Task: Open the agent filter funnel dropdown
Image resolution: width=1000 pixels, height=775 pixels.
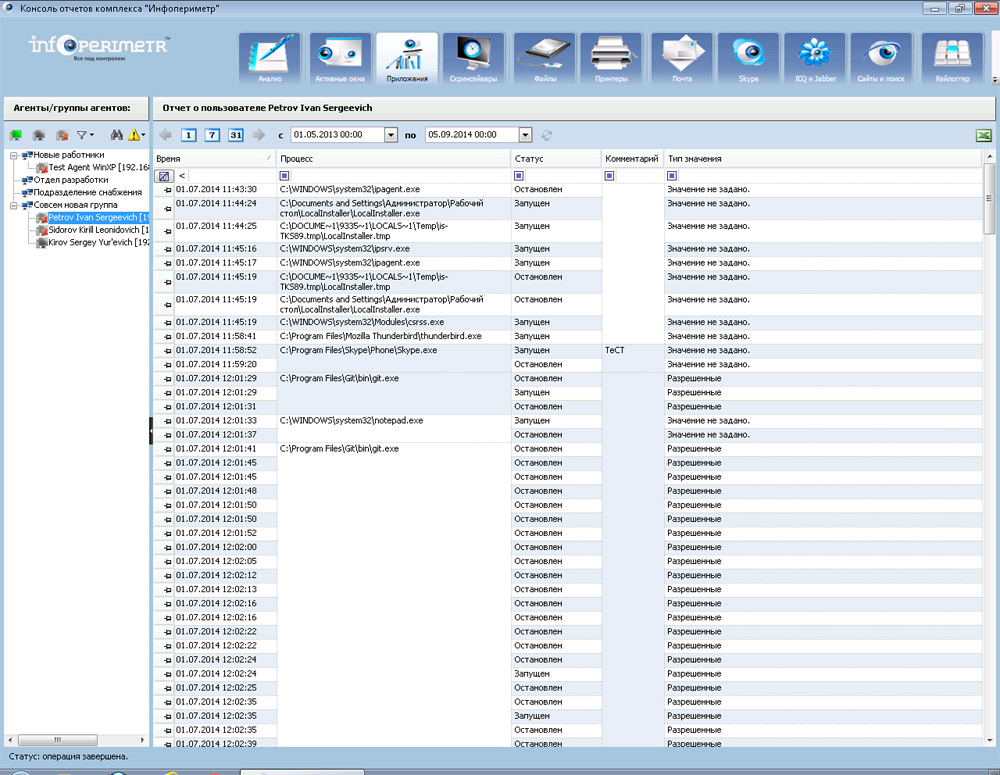Action: 86,134
